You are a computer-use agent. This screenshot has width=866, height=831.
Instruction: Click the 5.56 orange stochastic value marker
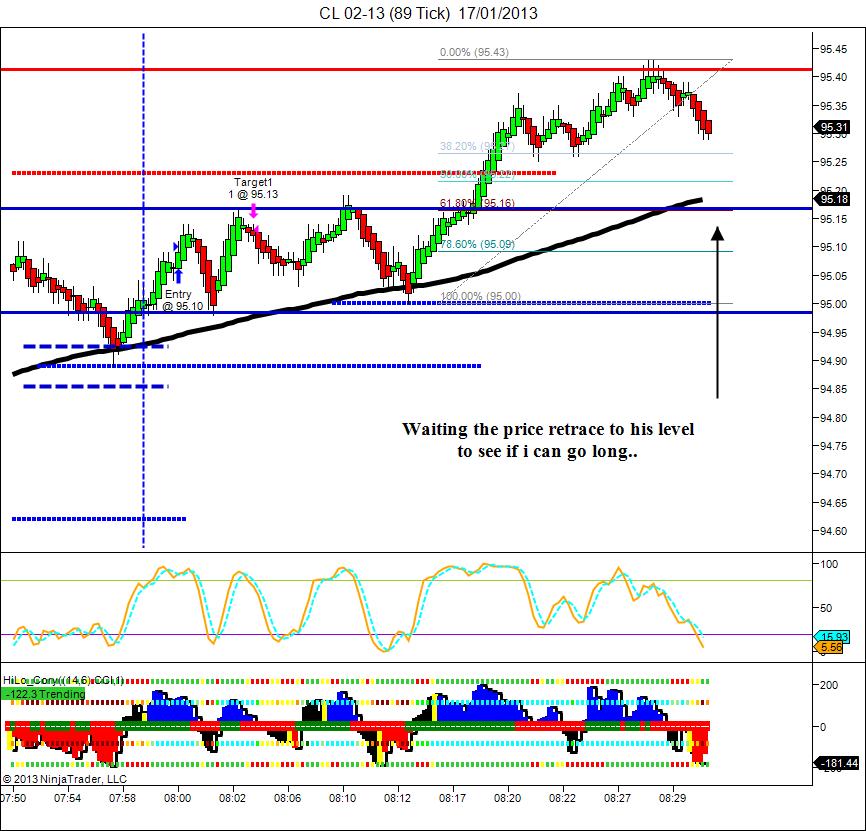(x=831, y=647)
